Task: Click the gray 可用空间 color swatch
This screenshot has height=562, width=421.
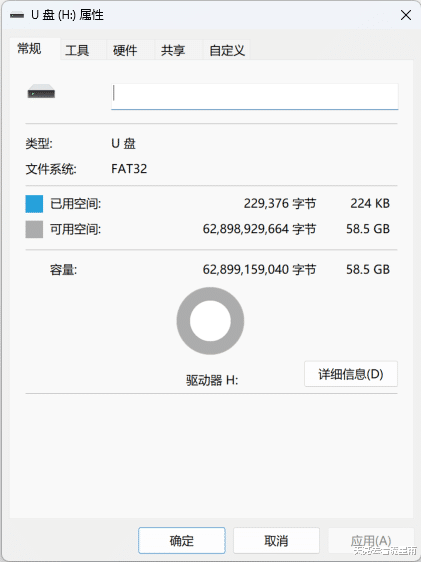Action: coord(34,229)
